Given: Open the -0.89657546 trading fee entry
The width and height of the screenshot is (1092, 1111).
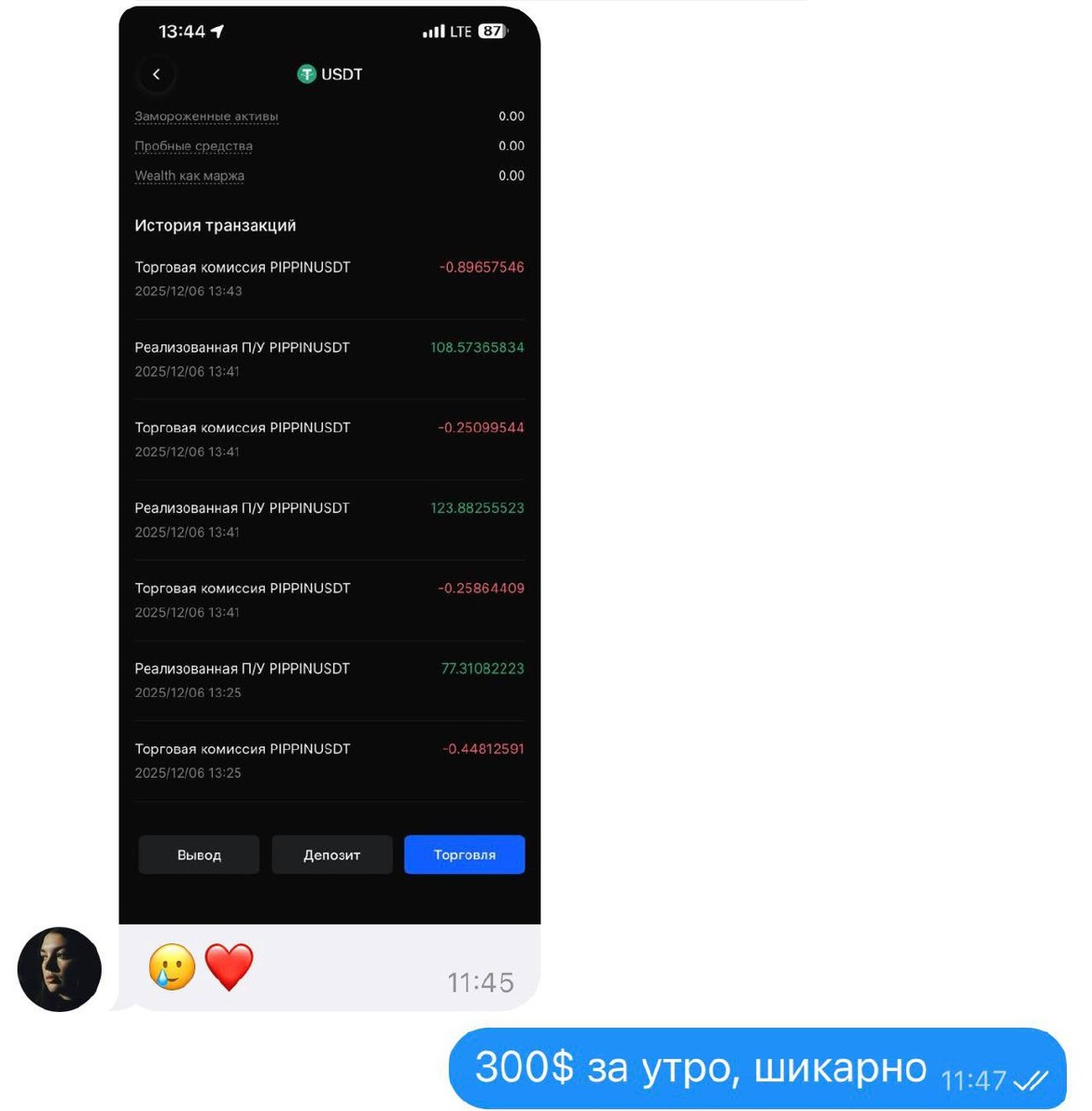Looking at the screenshot, I should (329, 279).
